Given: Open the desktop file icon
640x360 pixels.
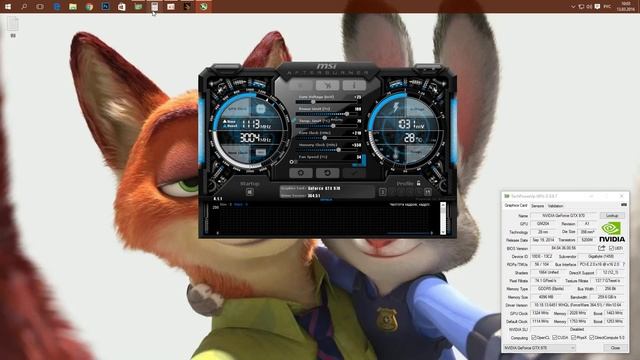Looking at the screenshot, I should [x=13, y=27].
